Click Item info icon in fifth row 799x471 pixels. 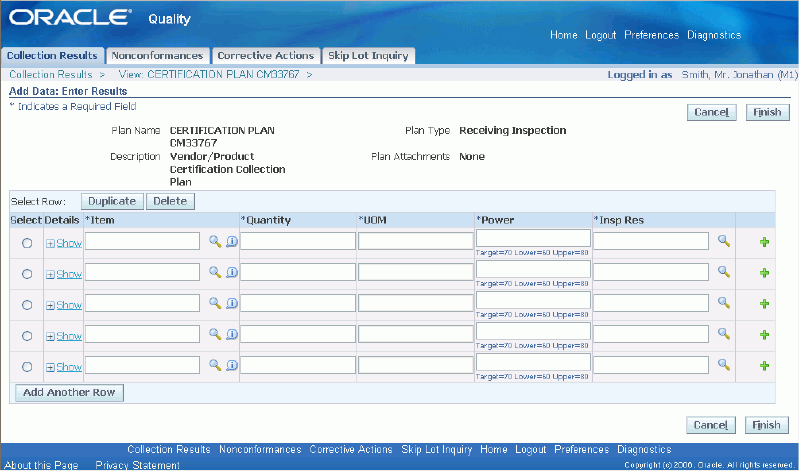coord(232,365)
